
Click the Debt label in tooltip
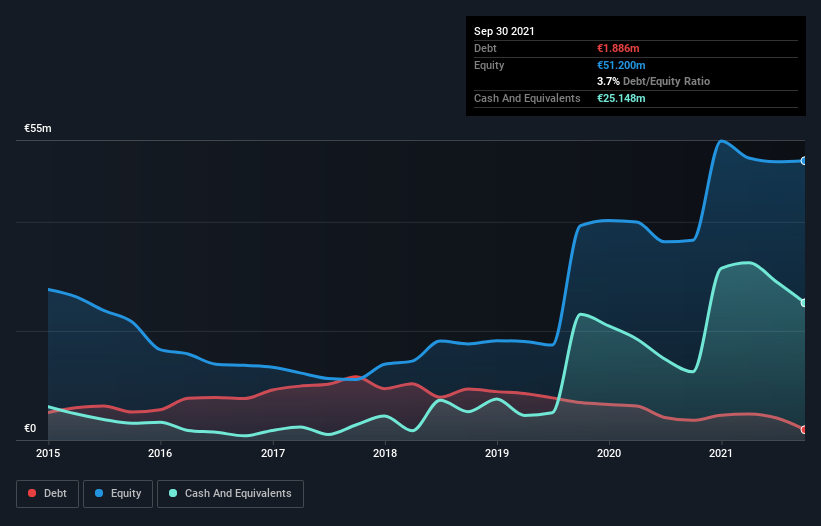485,48
